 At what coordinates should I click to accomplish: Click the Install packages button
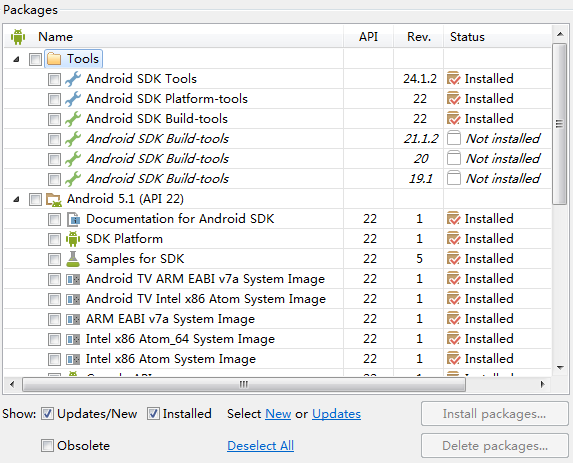coord(495,414)
